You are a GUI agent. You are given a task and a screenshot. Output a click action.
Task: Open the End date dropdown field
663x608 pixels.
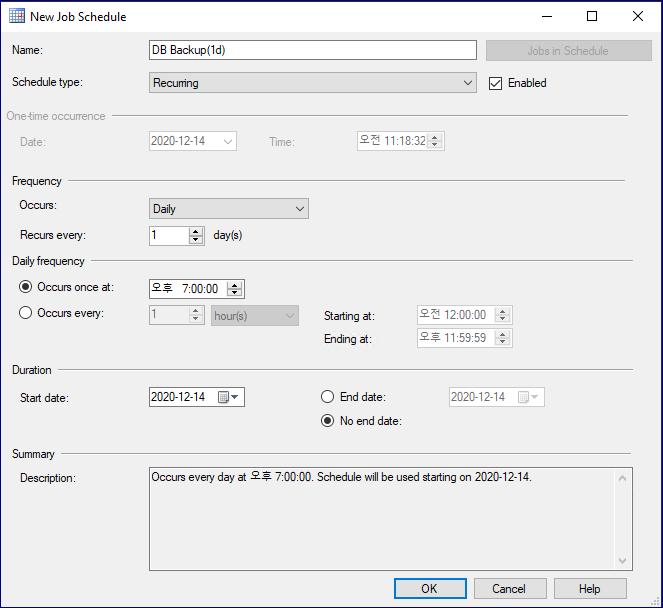coord(497,397)
